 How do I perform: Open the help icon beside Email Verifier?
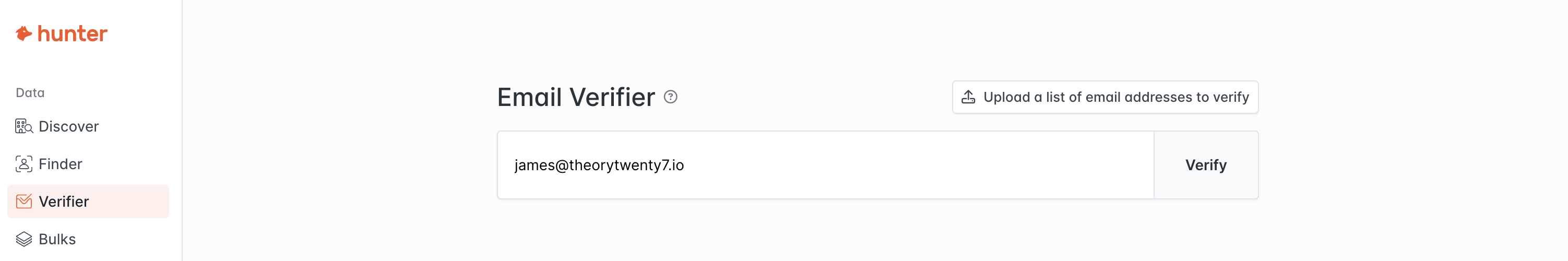pos(670,97)
